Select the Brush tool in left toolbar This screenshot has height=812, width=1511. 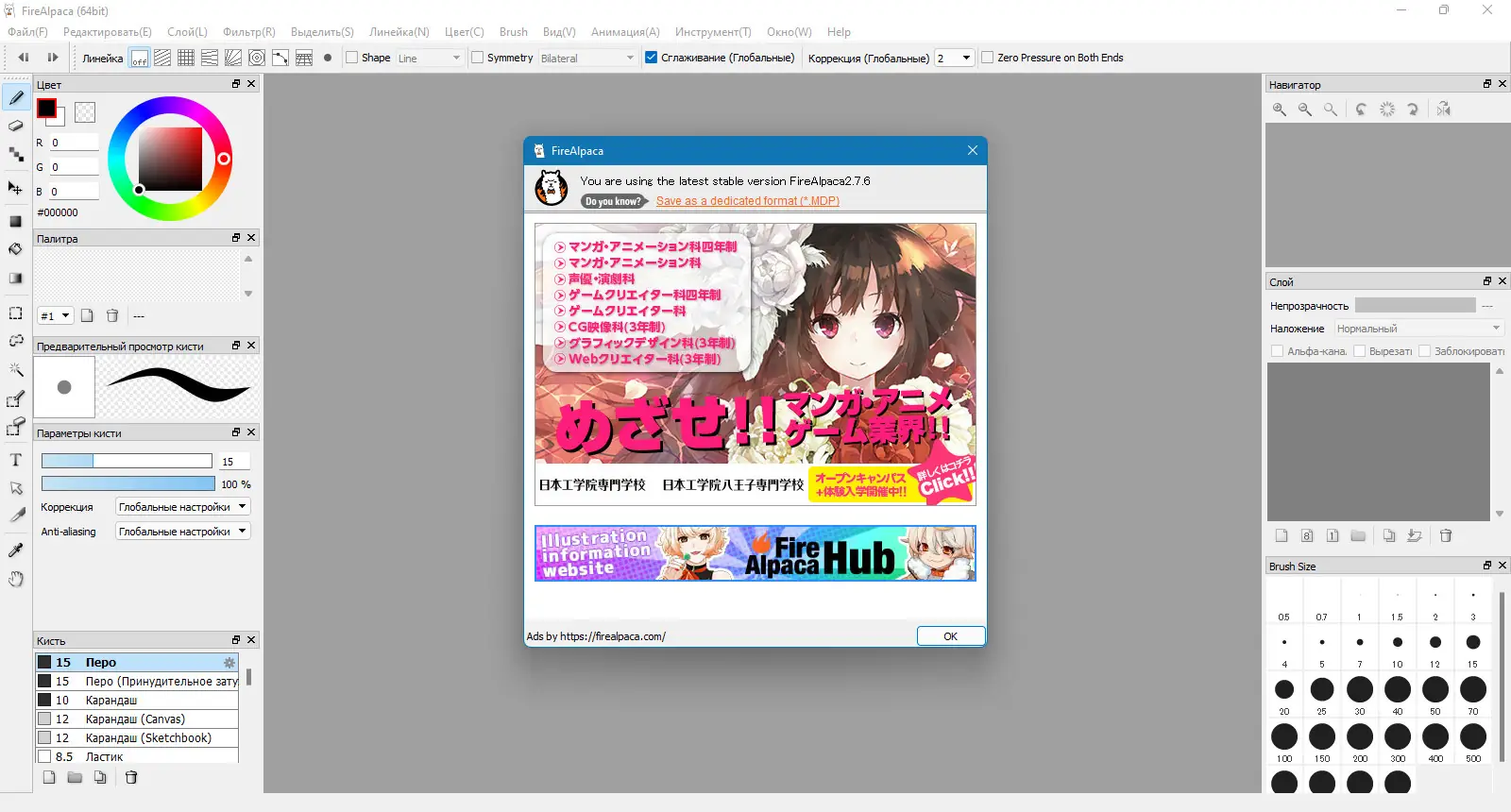[x=16, y=97]
